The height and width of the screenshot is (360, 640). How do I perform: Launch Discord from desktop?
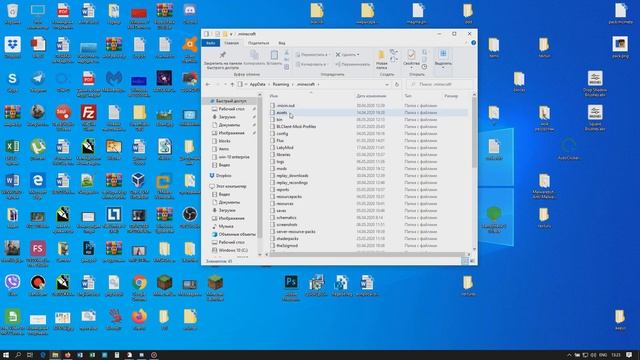point(190,14)
